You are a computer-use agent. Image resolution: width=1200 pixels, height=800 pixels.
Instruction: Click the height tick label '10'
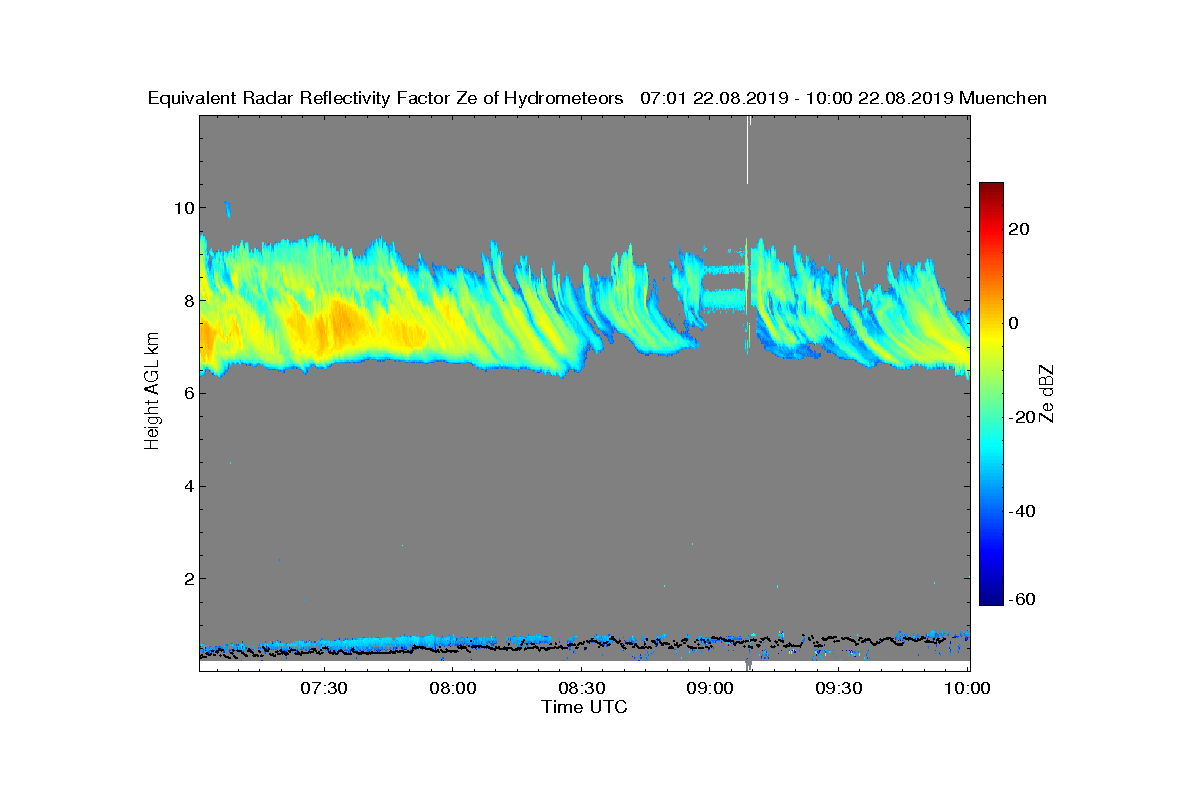coord(183,208)
